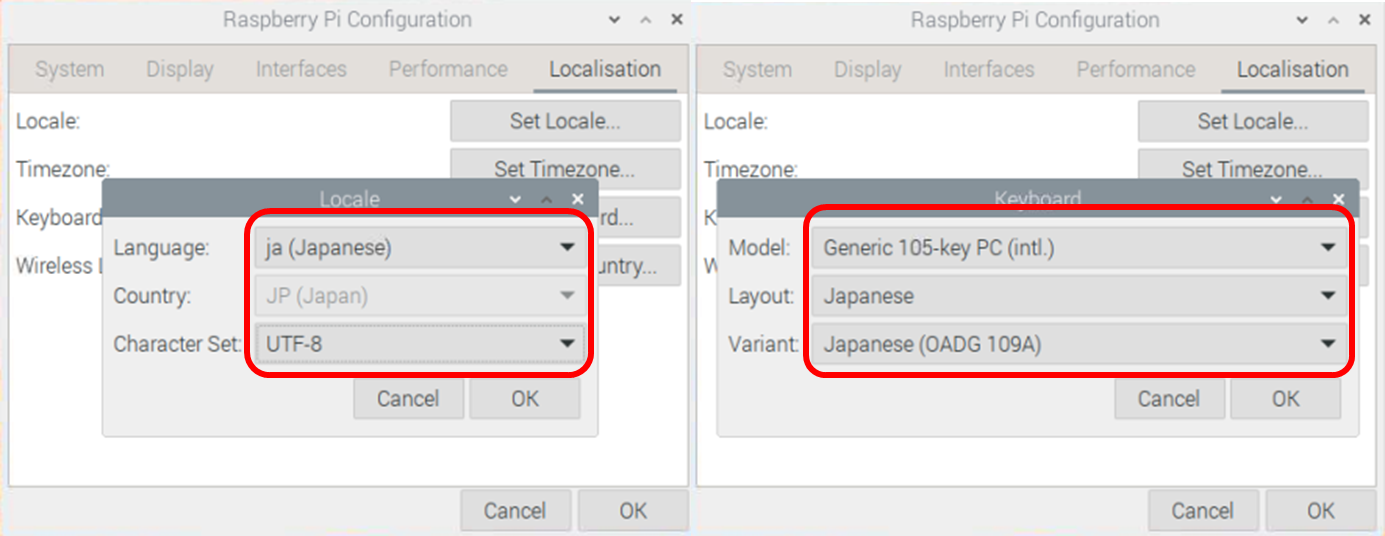Close left Raspberry Pi Configuration window
Viewport: 1385px width, 536px height.
tap(677, 20)
